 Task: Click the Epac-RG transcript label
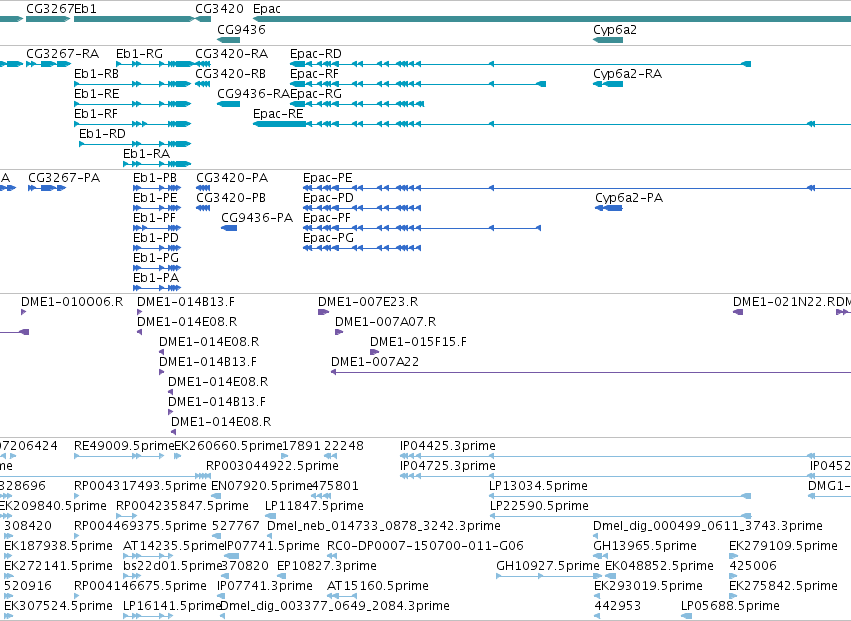pyautogui.click(x=316, y=94)
